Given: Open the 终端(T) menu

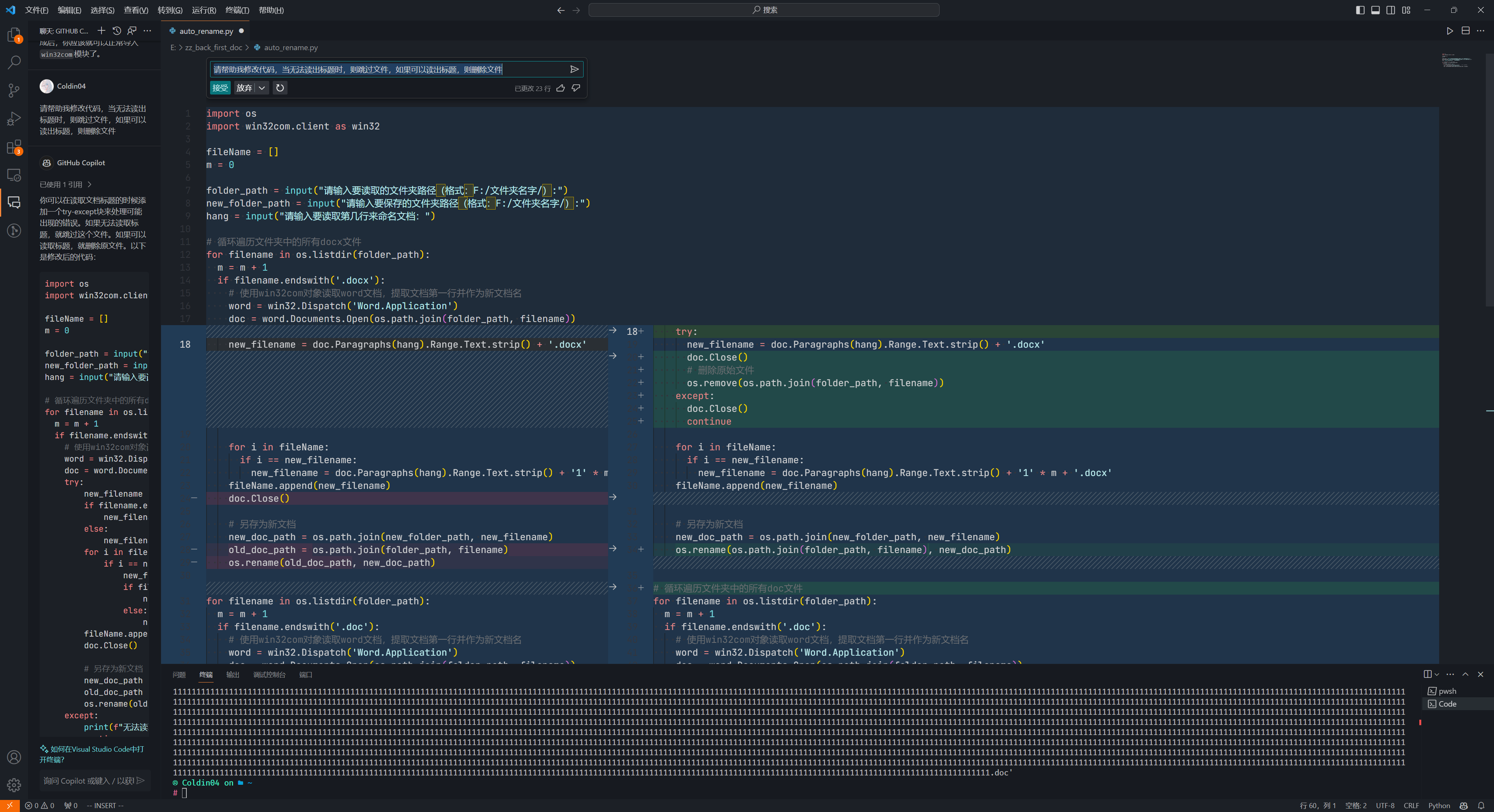Looking at the screenshot, I should coord(237,10).
